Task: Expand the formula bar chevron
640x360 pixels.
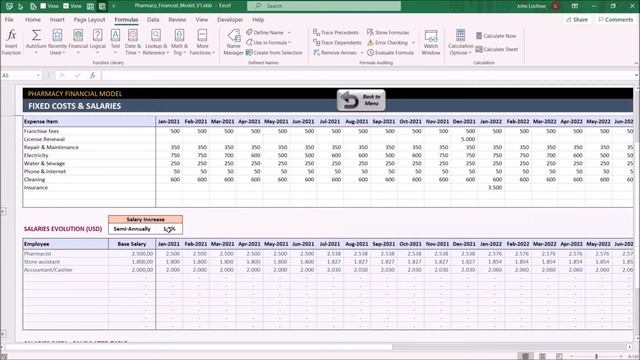Action: pos(636,76)
